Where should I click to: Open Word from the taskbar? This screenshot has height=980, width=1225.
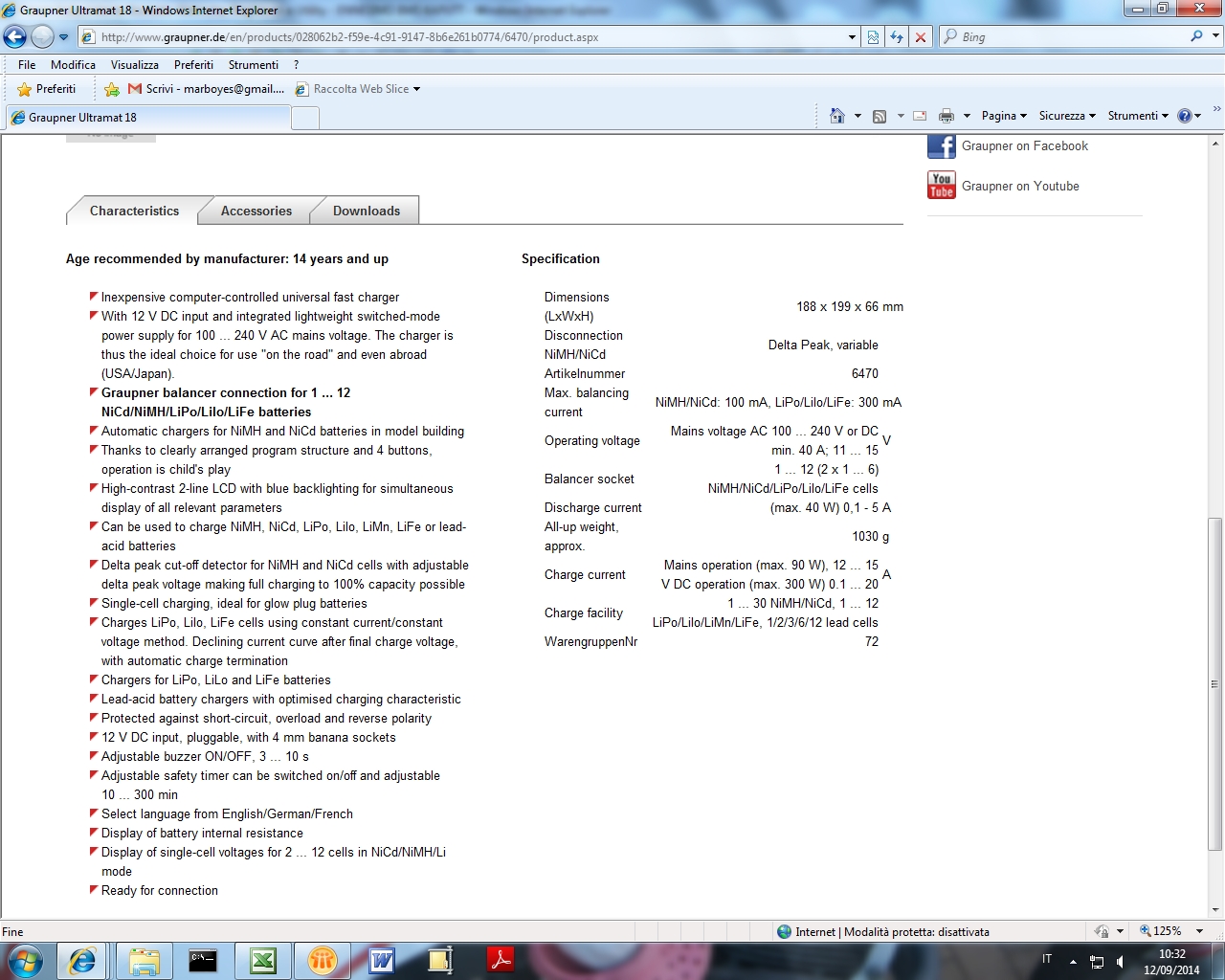[x=382, y=961]
